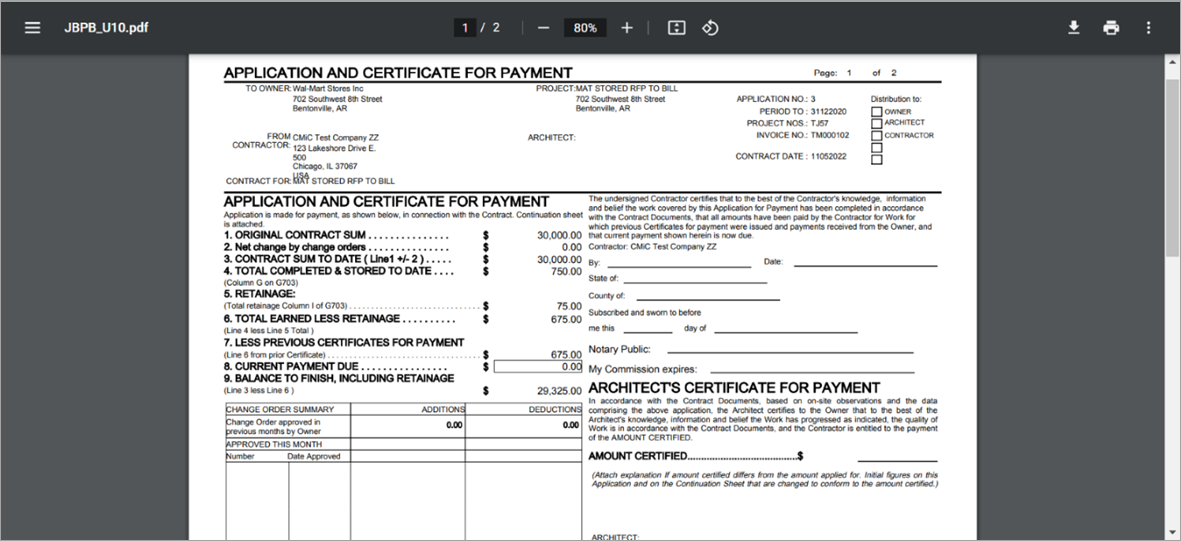Click the blank checkbox directly below CONTRACTOR
Image resolution: width=1181 pixels, height=541 pixels.
[x=876, y=148]
